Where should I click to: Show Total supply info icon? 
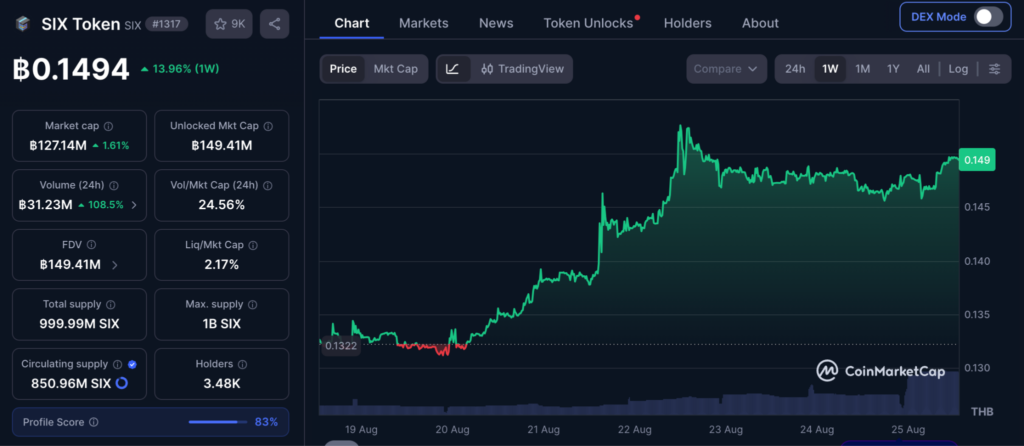click(110, 304)
